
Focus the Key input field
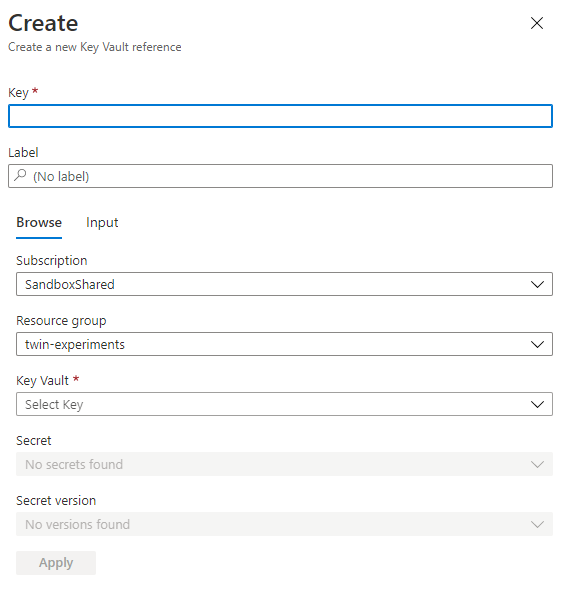[280, 116]
